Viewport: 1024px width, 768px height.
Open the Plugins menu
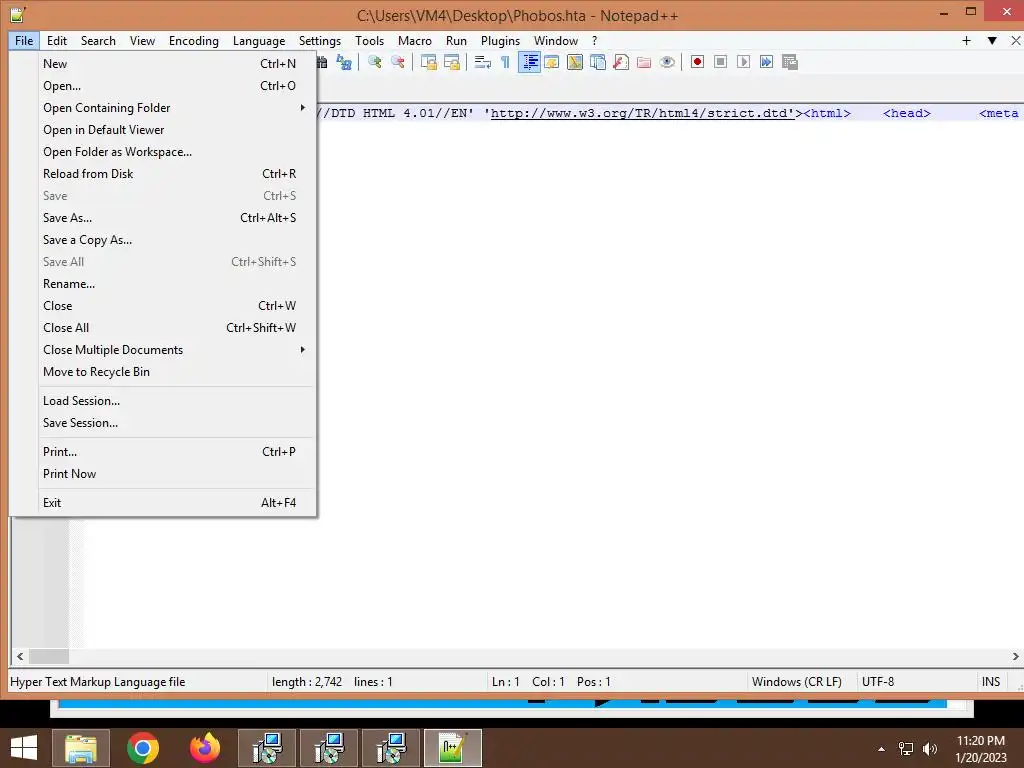point(500,40)
